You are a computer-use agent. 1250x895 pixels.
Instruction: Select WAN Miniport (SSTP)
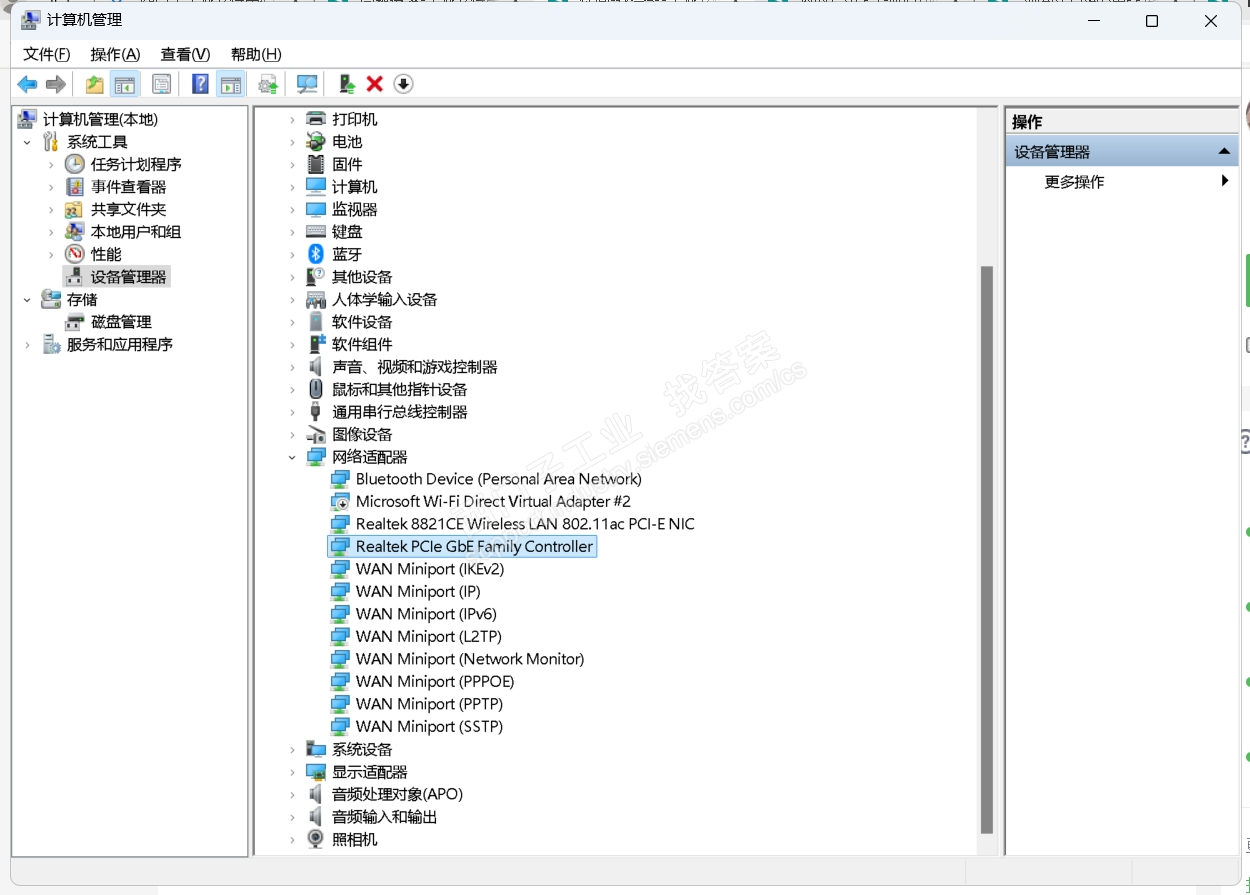pyautogui.click(x=429, y=727)
